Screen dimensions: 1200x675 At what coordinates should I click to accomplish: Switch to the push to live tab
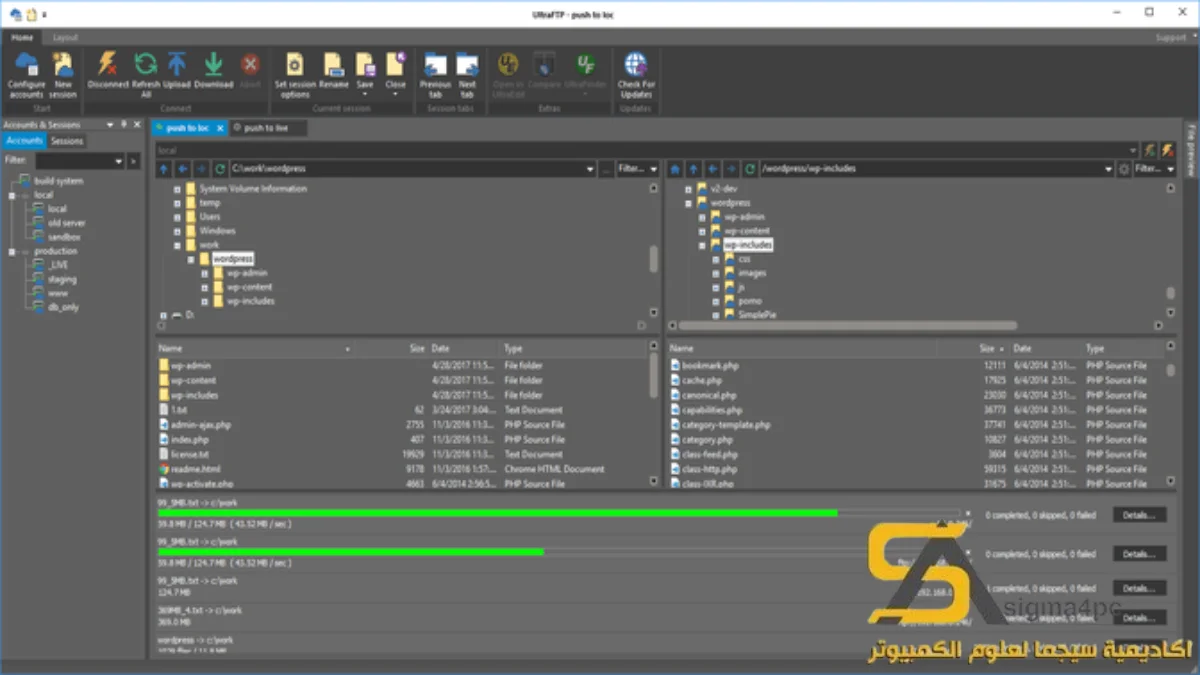point(265,128)
